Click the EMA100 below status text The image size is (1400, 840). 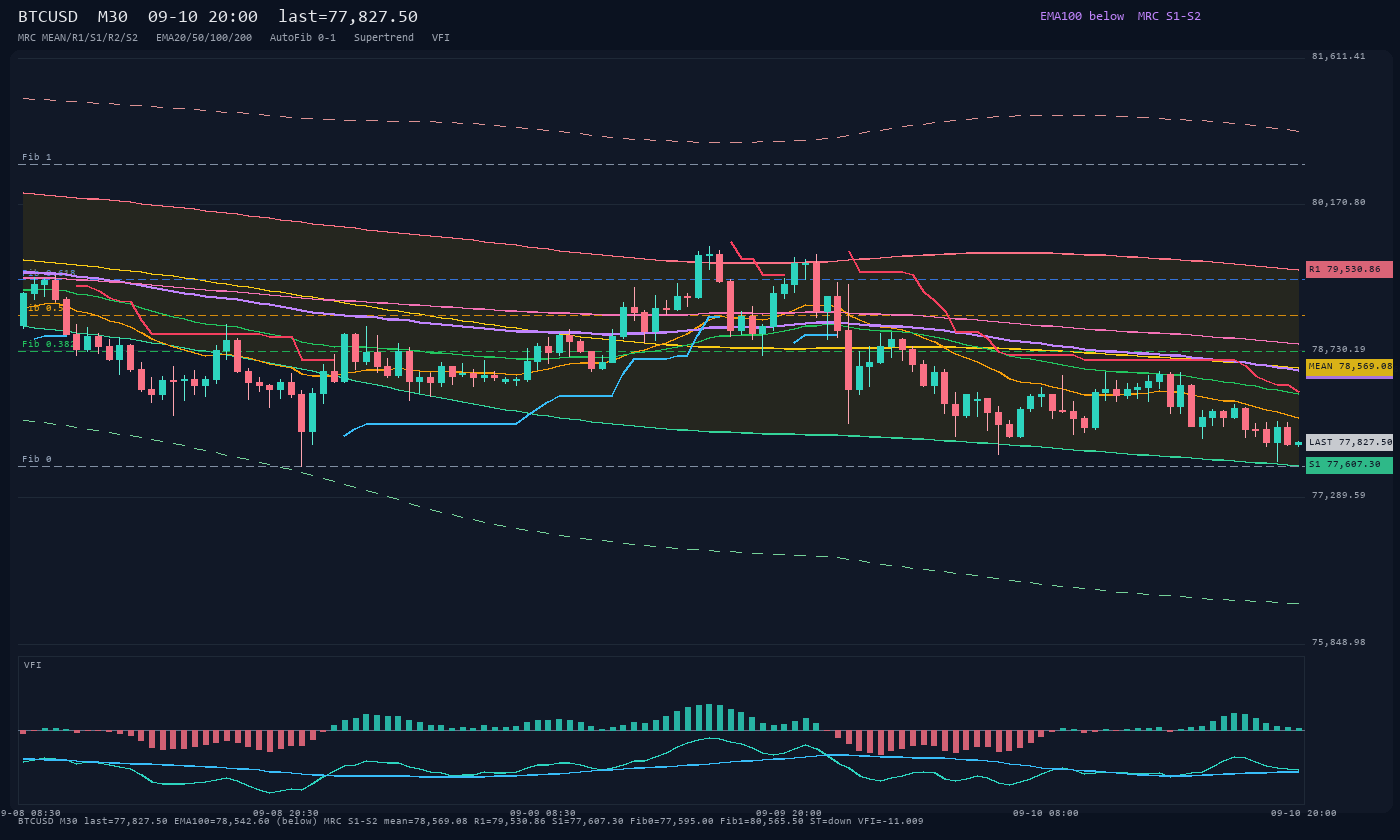(1082, 16)
